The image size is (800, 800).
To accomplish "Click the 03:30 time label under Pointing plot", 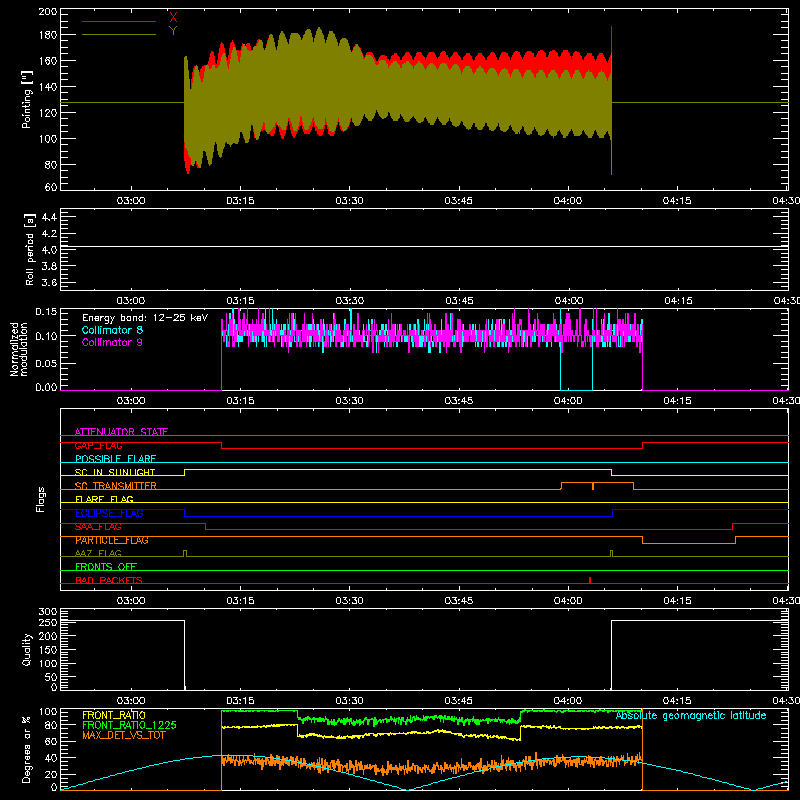I will (x=349, y=201).
